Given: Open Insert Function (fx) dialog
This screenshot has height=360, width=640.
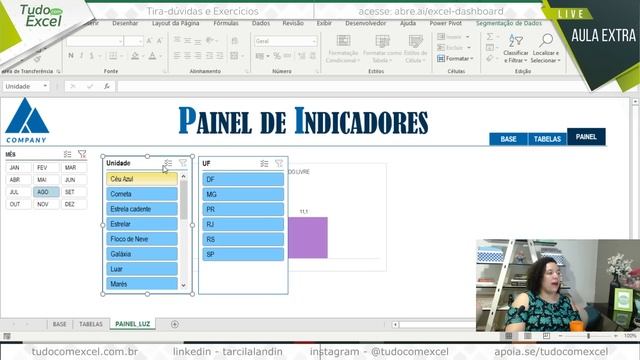Looking at the screenshot, I should tap(107, 86).
